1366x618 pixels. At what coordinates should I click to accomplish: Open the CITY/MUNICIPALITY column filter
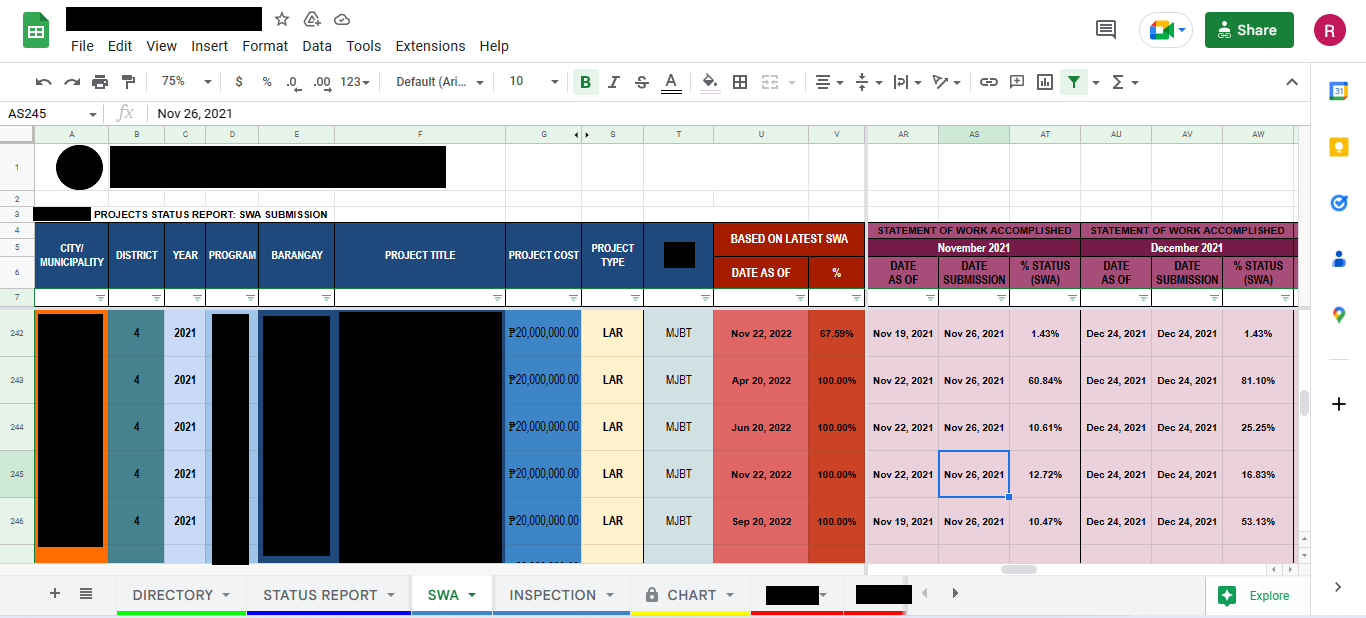pyautogui.click(x=100, y=298)
